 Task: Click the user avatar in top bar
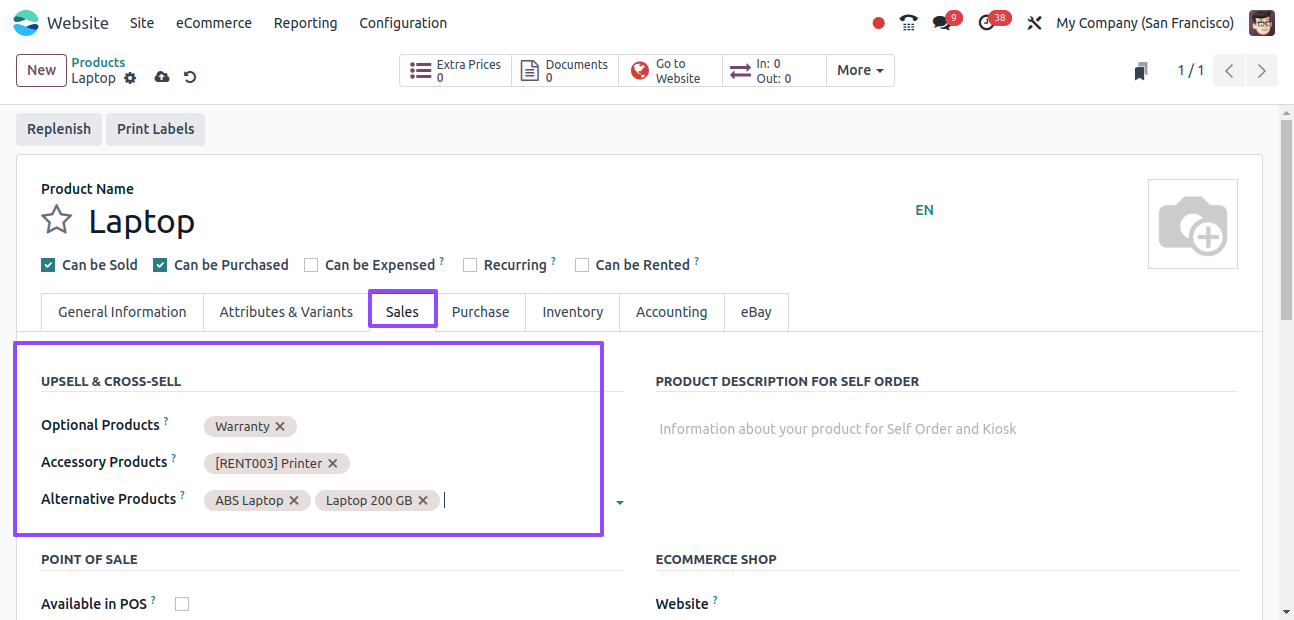tap(1262, 22)
